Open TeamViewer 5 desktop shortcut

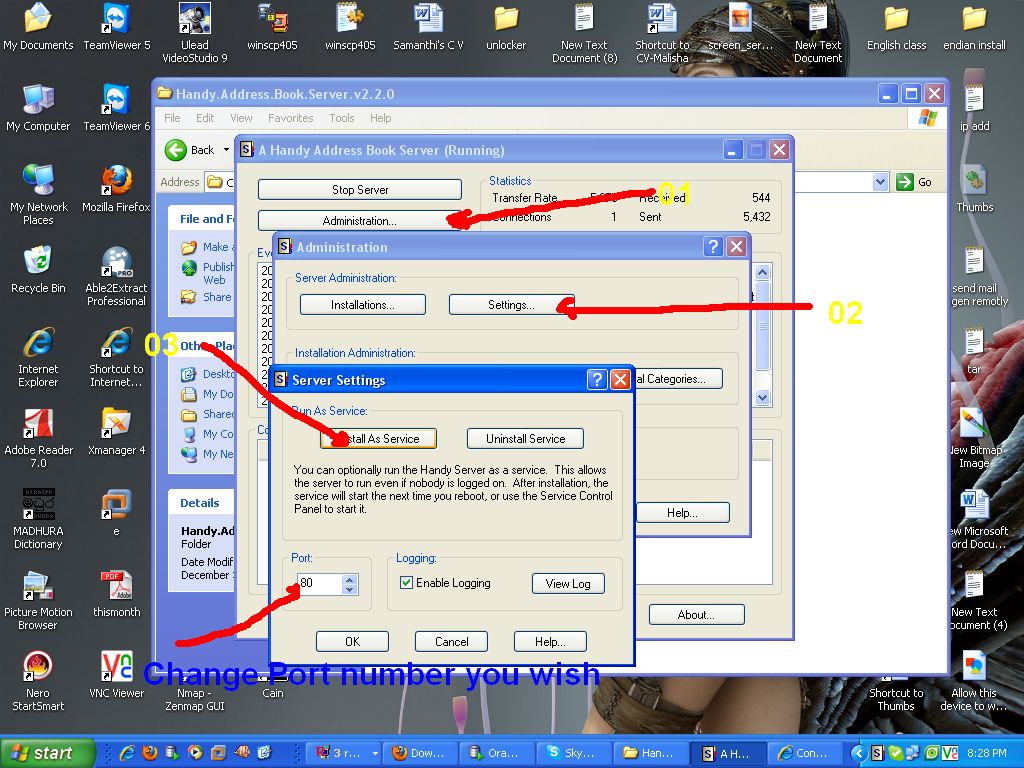click(116, 26)
